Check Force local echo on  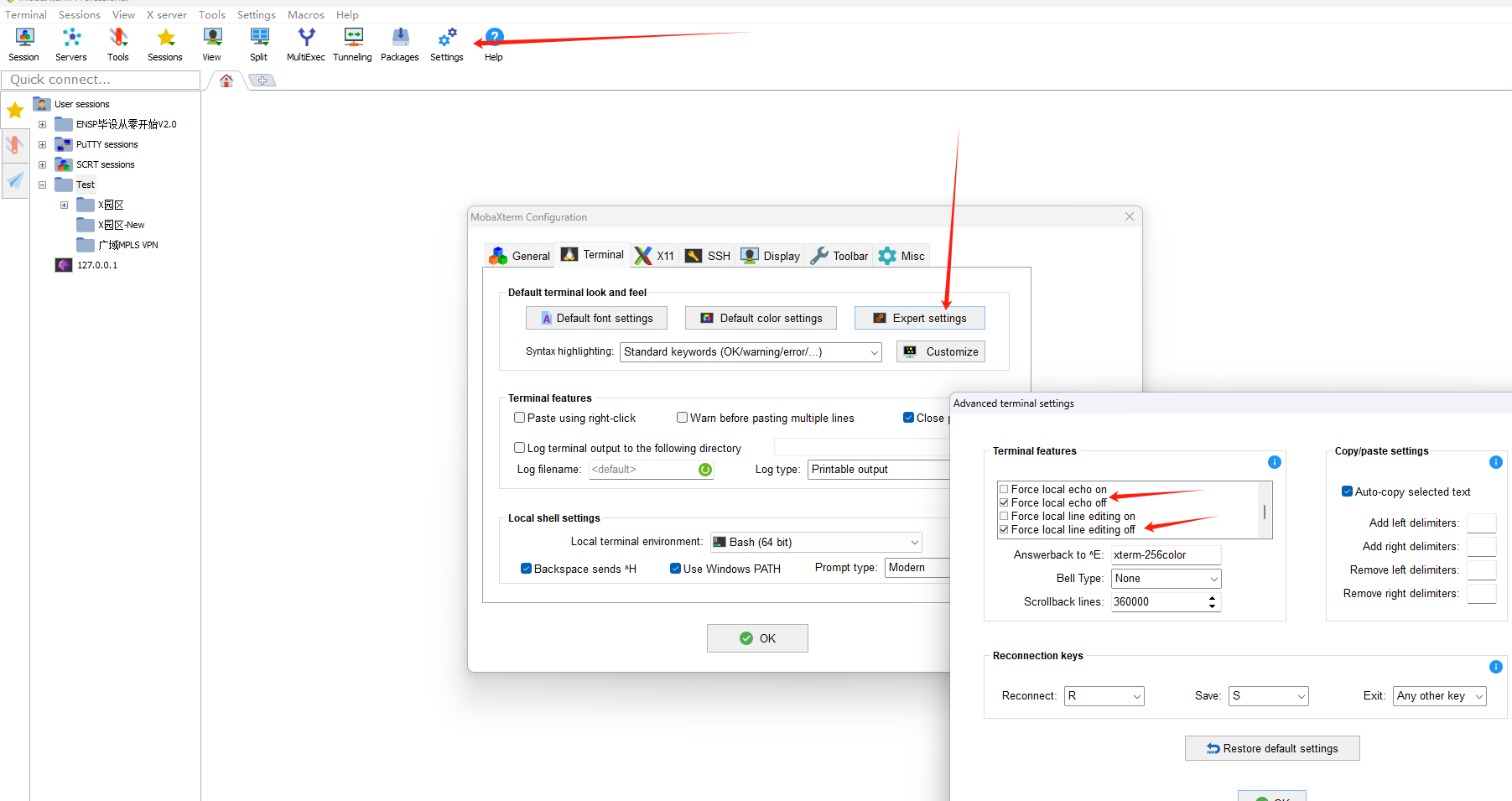click(1004, 489)
